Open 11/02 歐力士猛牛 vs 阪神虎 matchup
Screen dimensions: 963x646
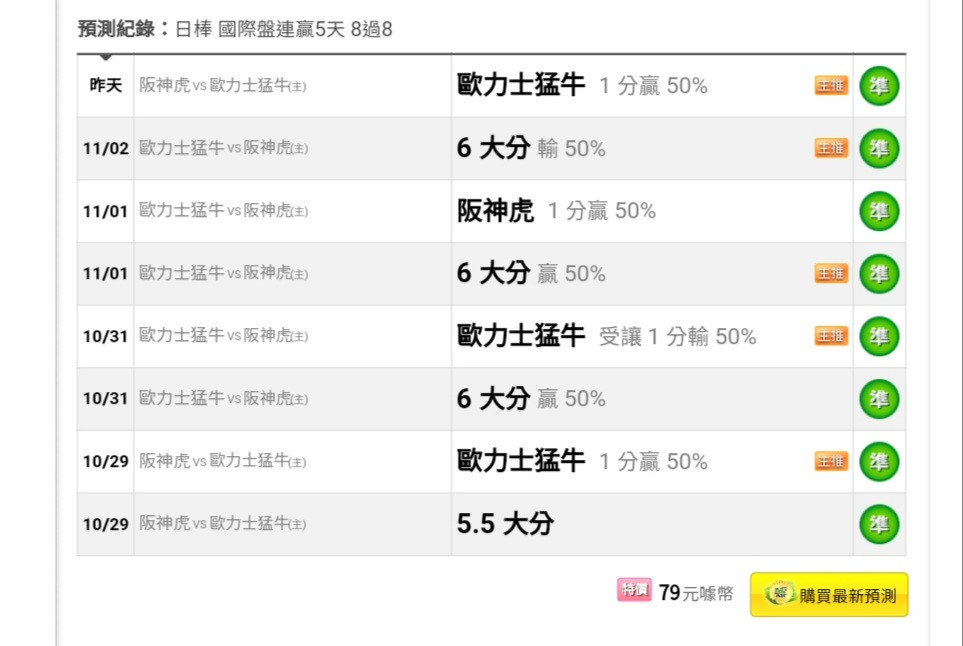tap(224, 147)
